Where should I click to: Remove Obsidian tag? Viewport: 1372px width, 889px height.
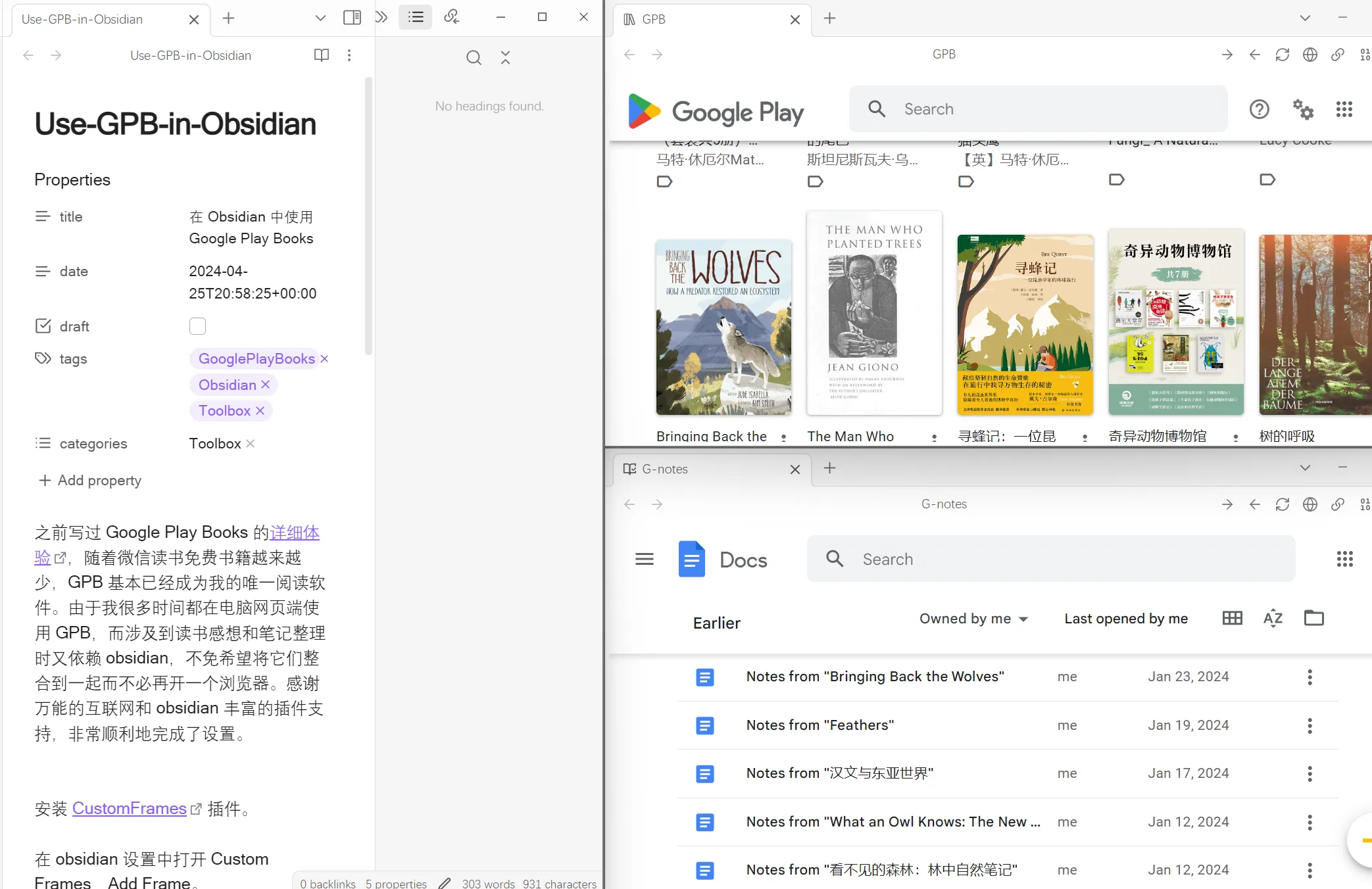pyautogui.click(x=266, y=385)
